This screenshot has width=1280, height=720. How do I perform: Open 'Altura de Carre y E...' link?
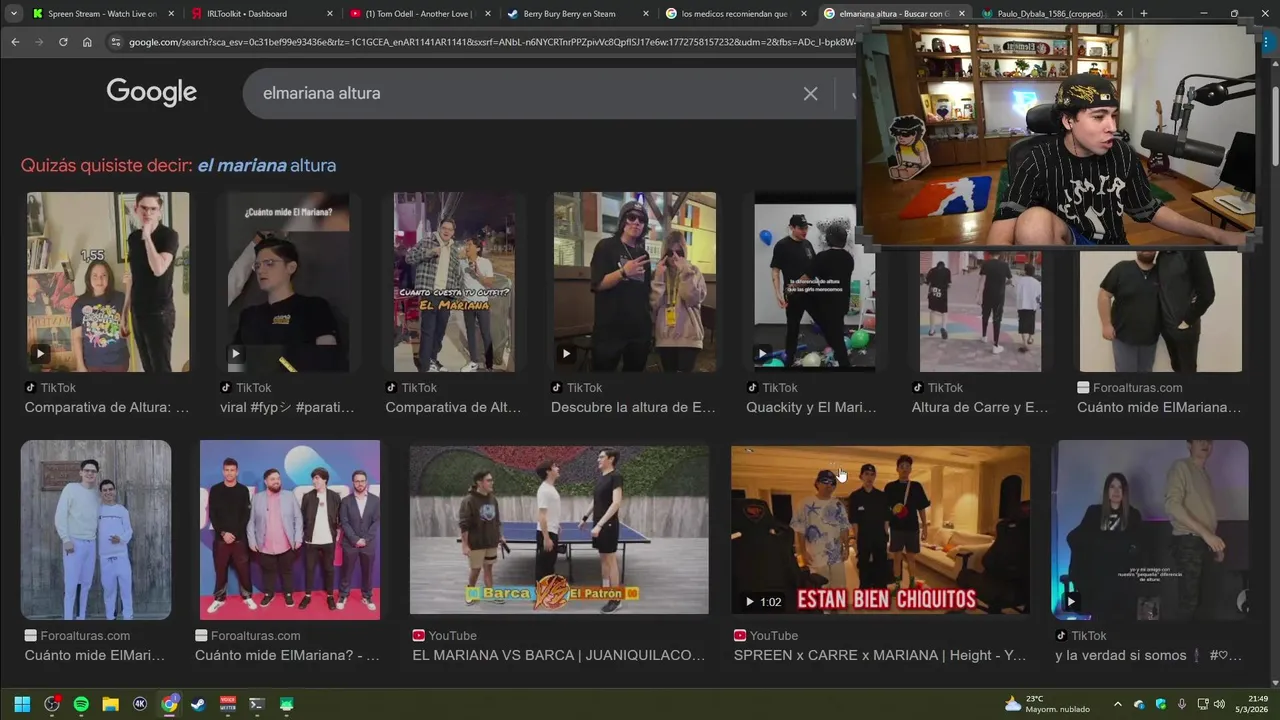980,407
